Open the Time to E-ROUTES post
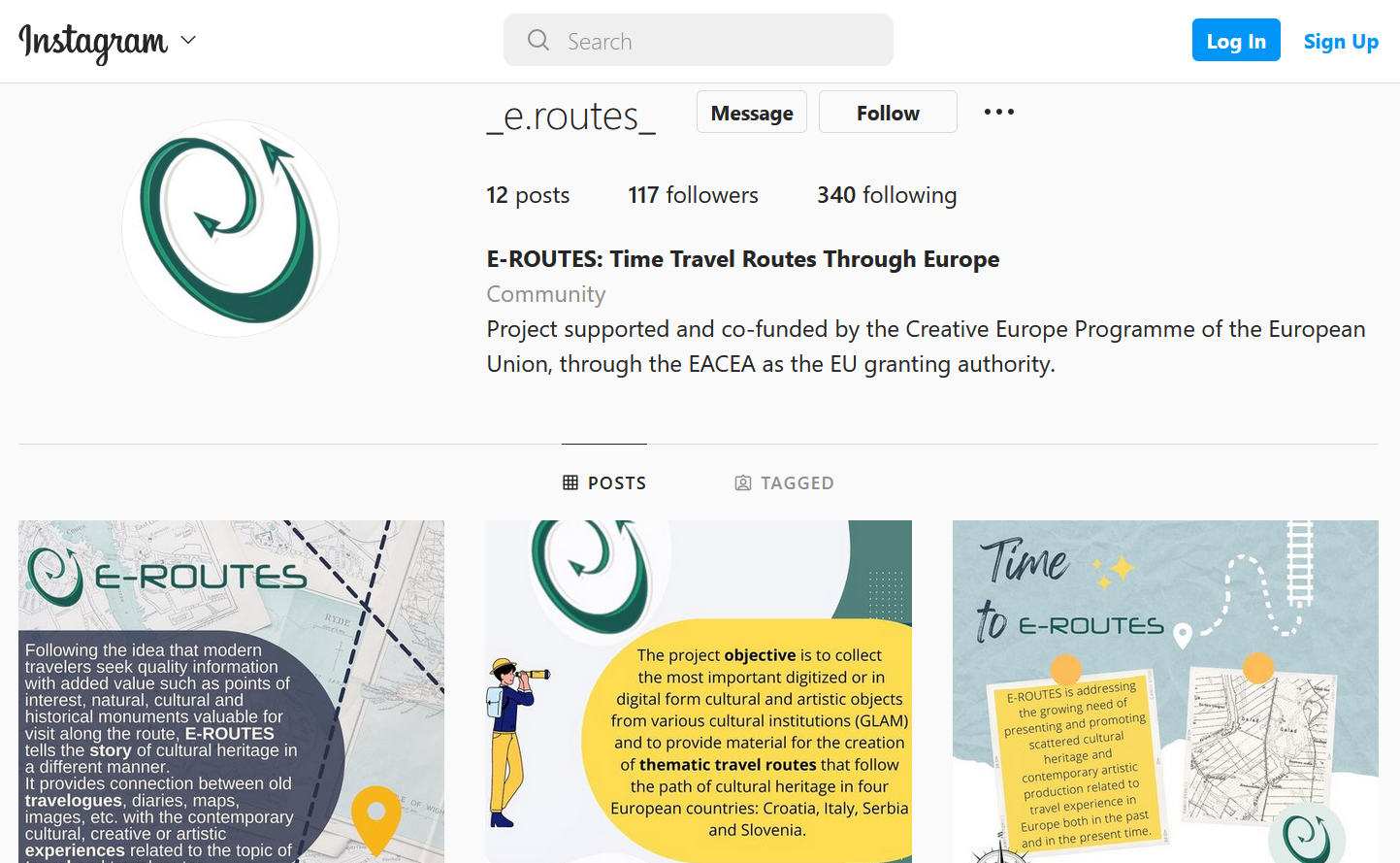 1165,691
